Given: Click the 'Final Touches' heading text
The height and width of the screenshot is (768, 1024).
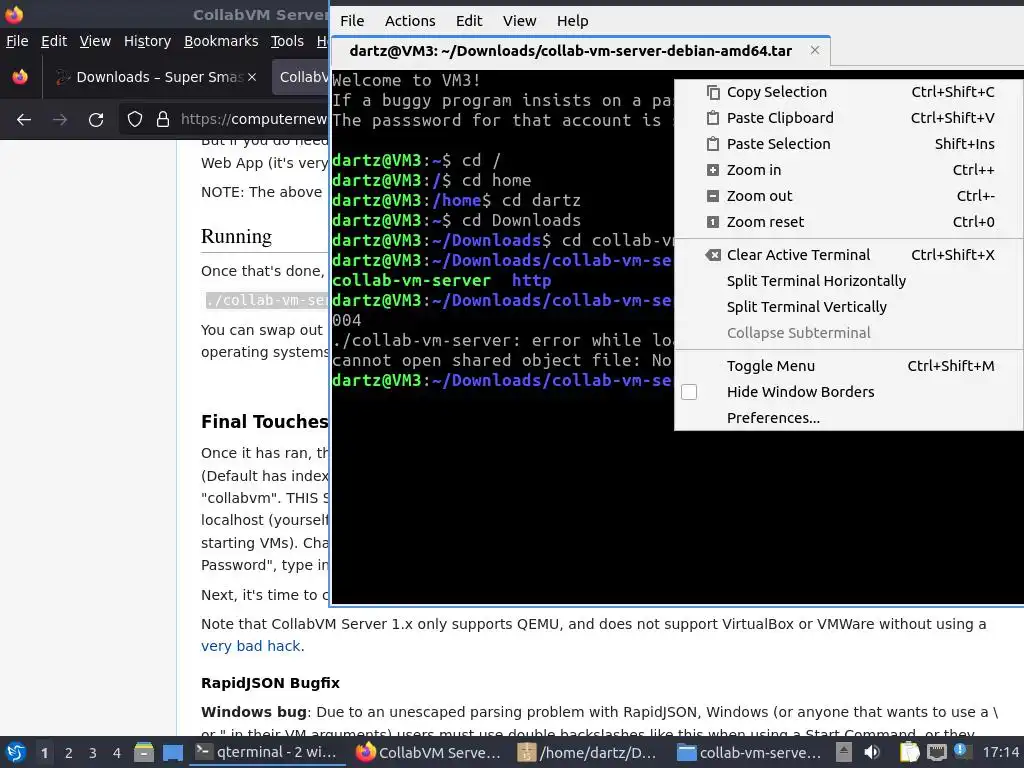Looking at the screenshot, I should click(264, 422).
